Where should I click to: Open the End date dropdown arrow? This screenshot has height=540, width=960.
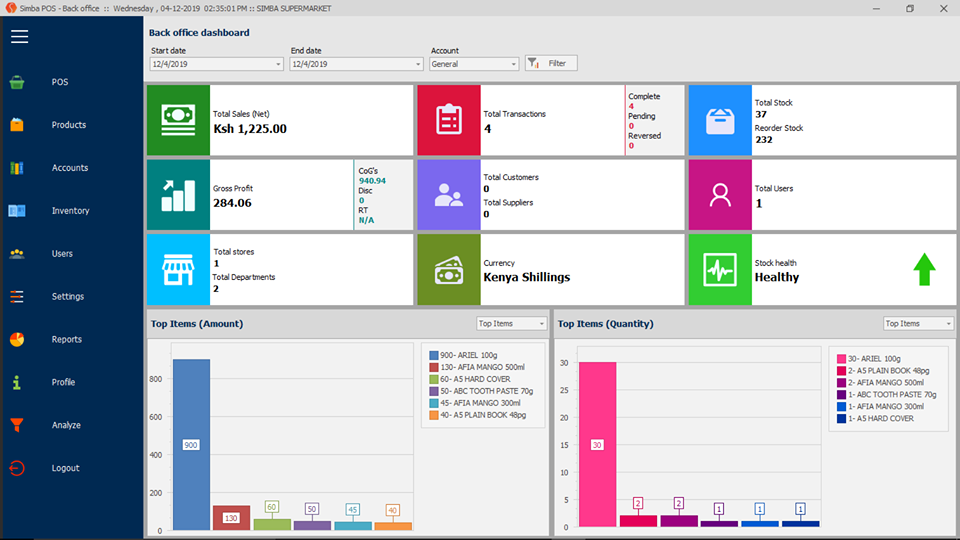point(418,64)
